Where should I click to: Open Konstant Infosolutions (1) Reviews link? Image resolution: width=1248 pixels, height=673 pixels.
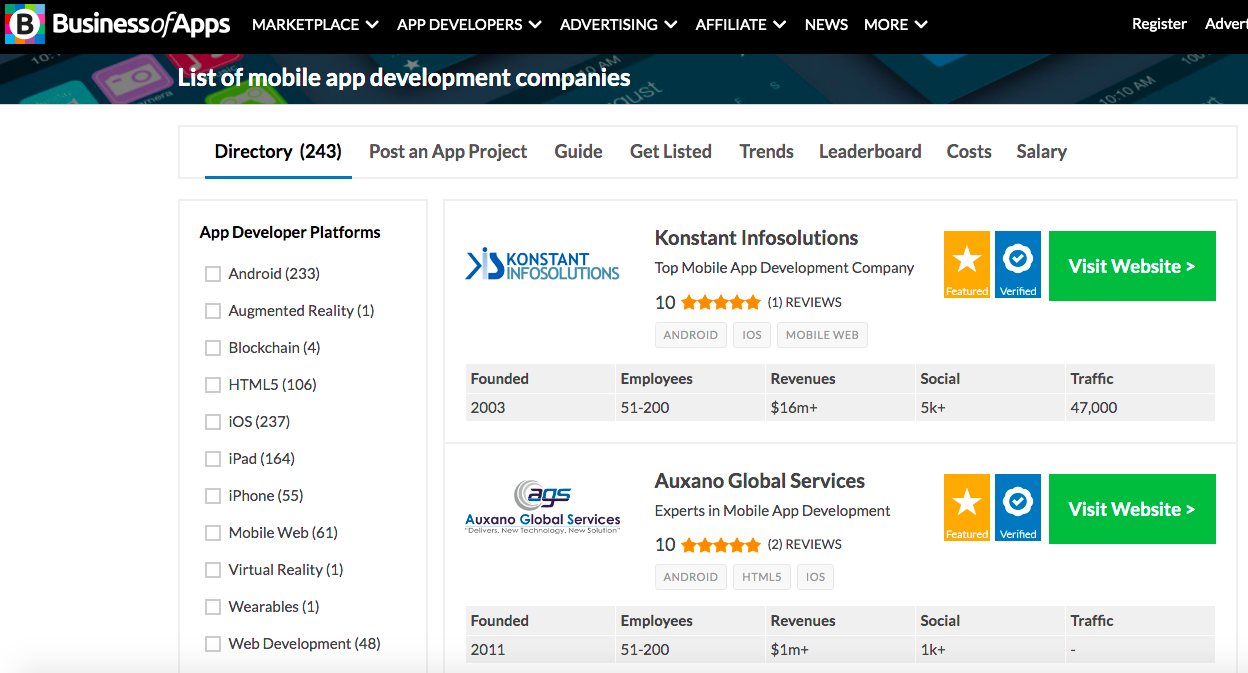pos(804,302)
